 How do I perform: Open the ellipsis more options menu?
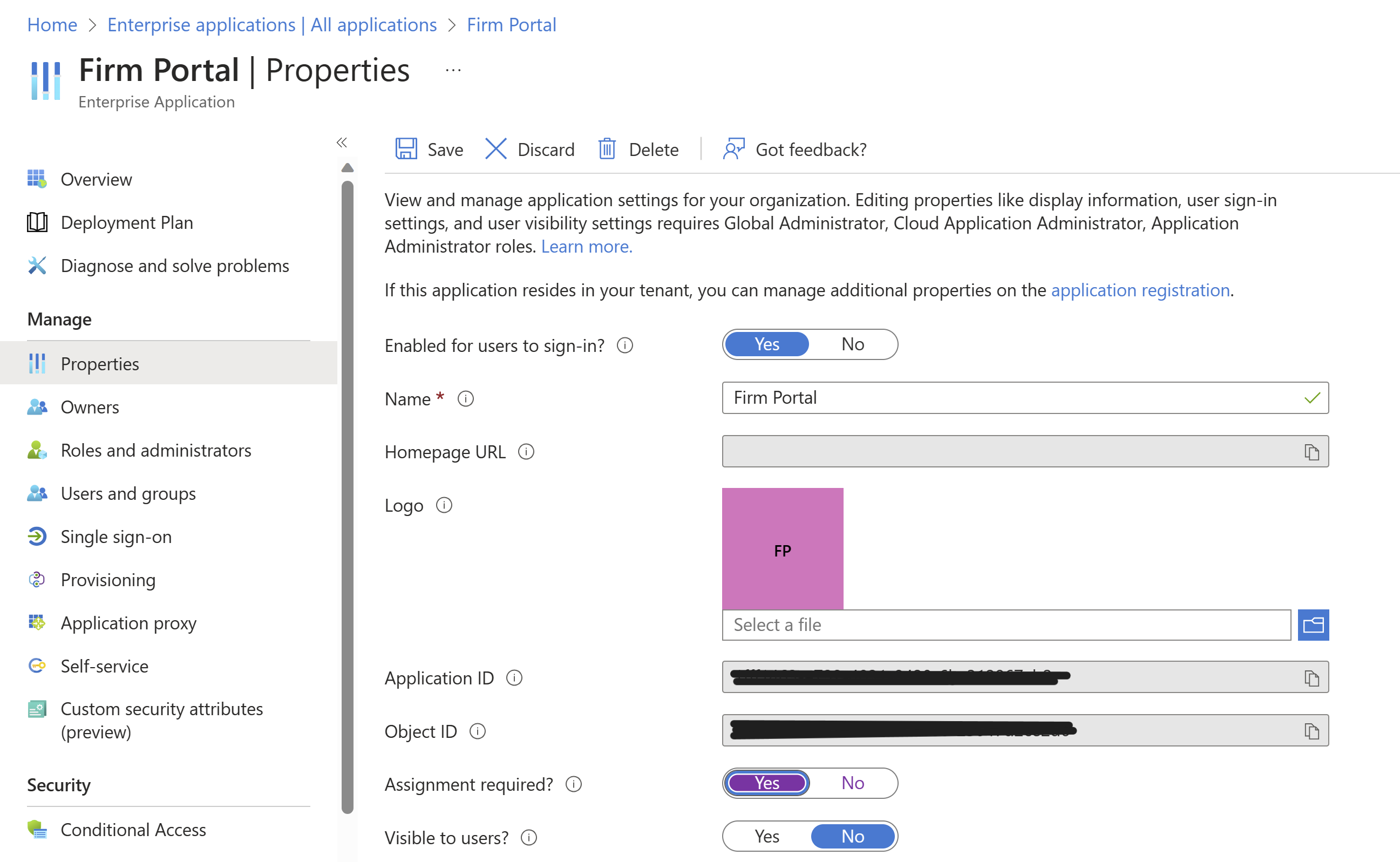pos(453,71)
